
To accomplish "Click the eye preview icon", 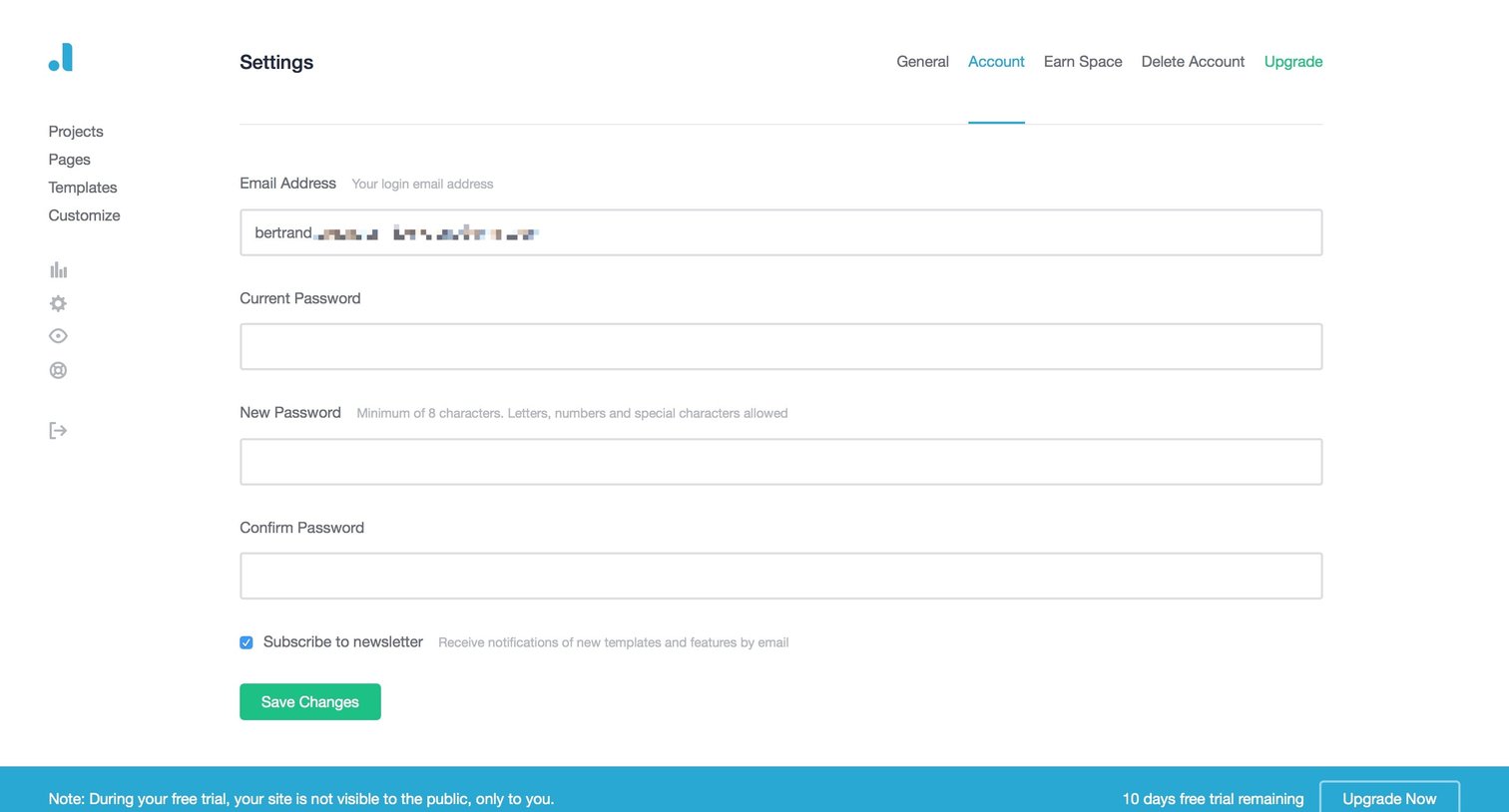I will pos(58,336).
